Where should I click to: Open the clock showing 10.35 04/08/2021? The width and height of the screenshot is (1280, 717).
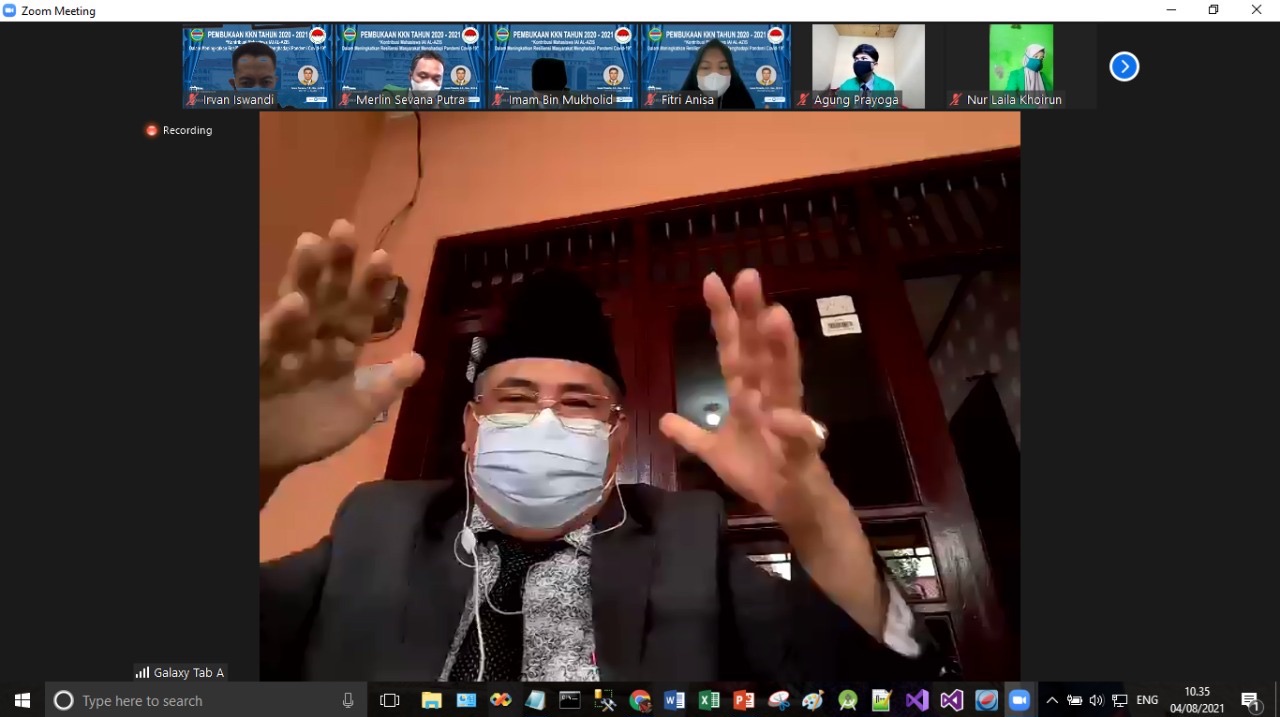point(1197,700)
